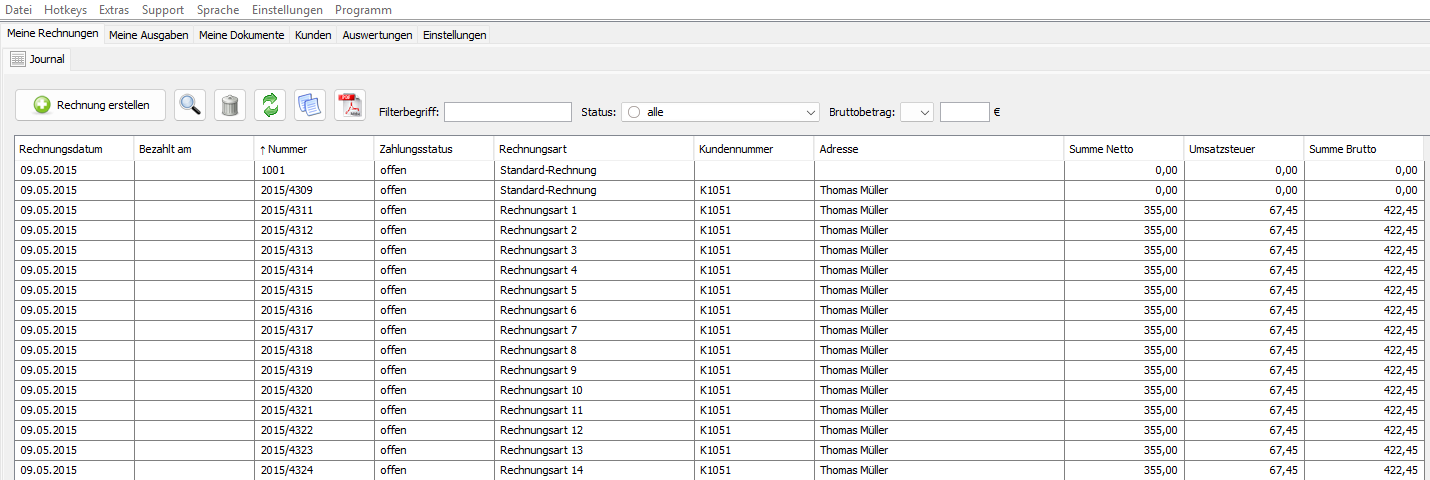Select the radio circle in Status field
Screen dimensions: 1430x480
(634, 112)
